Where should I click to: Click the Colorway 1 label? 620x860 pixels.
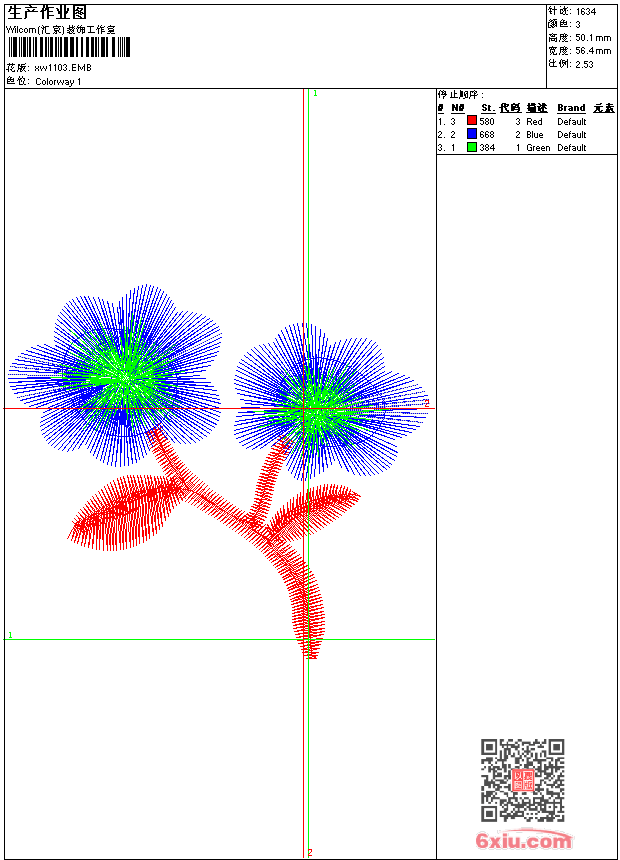(x=58, y=81)
